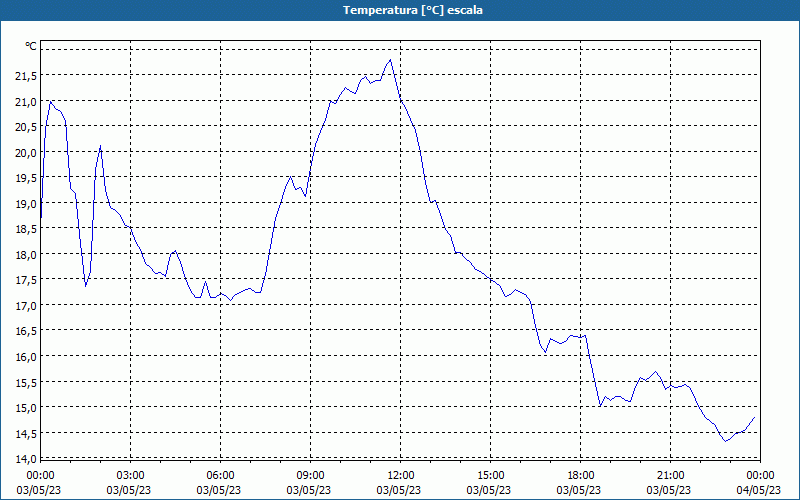Select the 17,5 temperature axis label
800x500 pixels.
pyautogui.click(x=26, y=281)
